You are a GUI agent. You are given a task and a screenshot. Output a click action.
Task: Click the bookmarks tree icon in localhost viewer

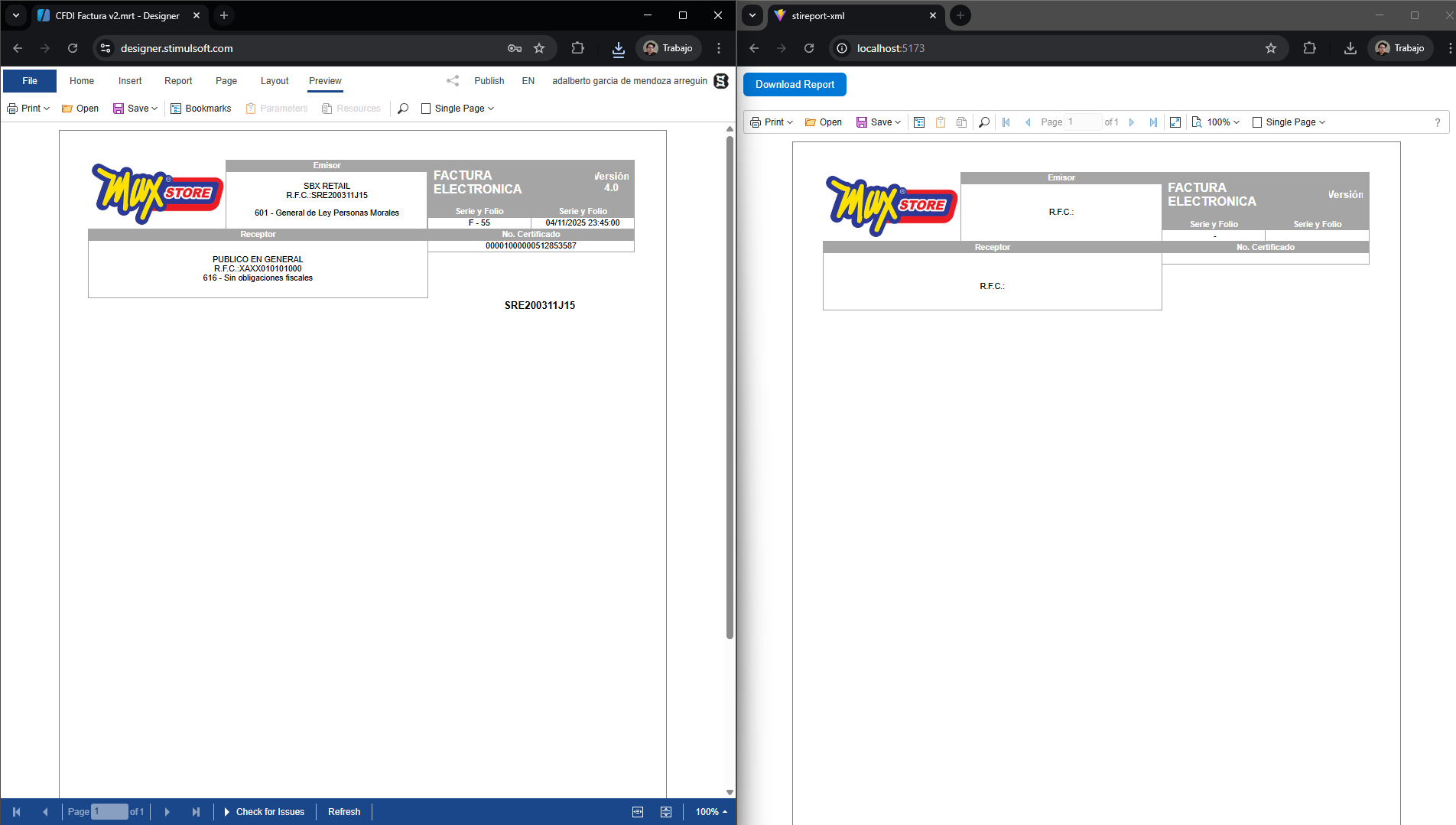pos(919,122)
